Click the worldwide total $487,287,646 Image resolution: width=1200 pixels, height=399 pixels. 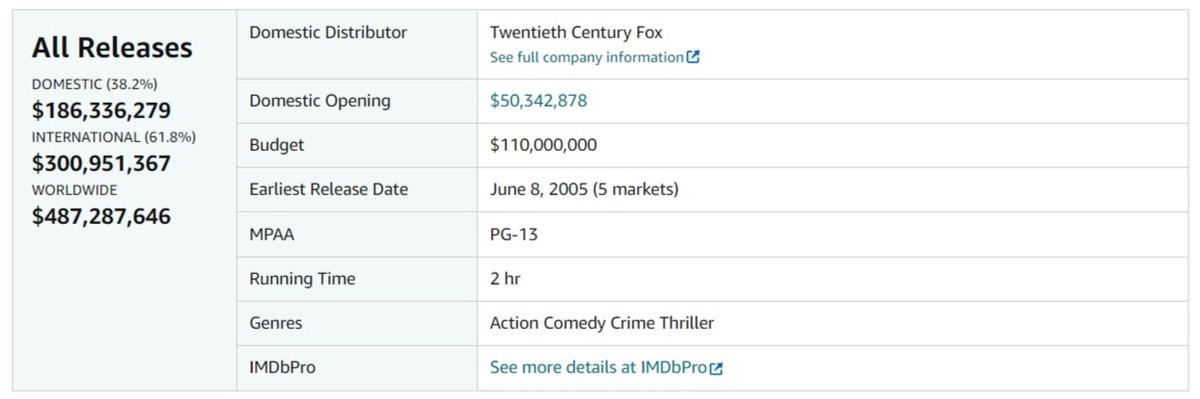[101, 216]
